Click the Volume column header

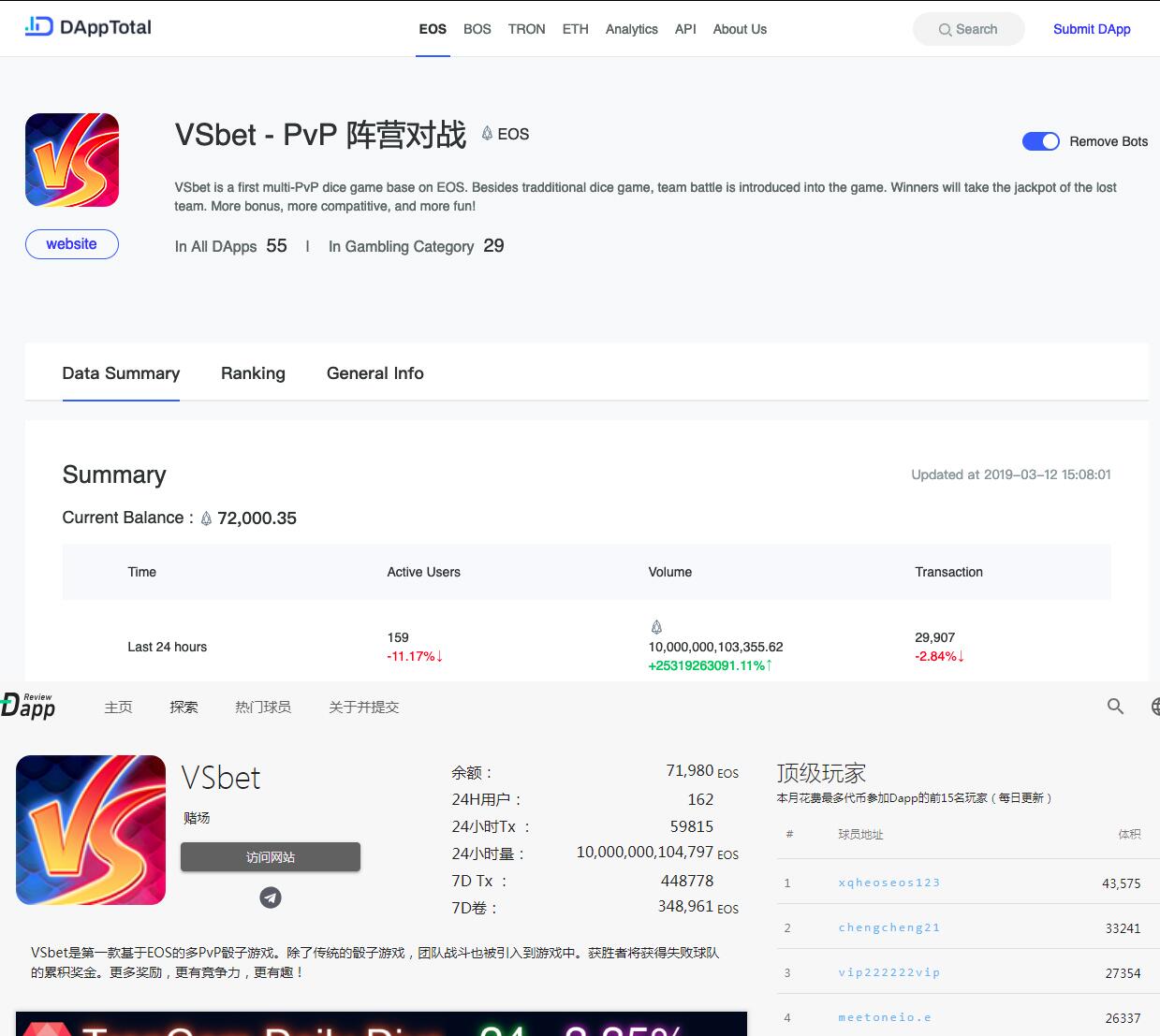tap(669, 572)
